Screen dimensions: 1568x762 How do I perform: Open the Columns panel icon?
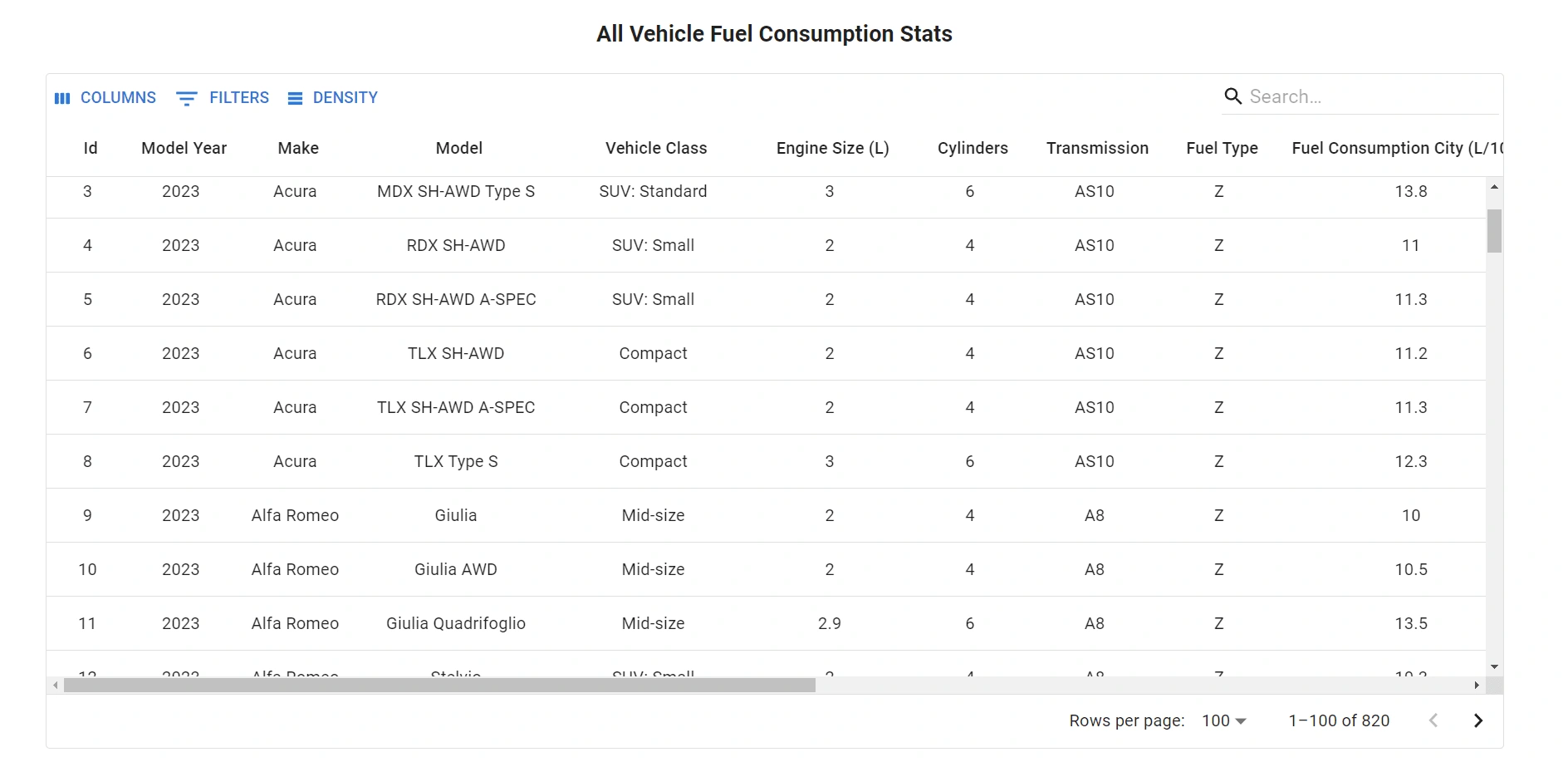coord(62,98)
